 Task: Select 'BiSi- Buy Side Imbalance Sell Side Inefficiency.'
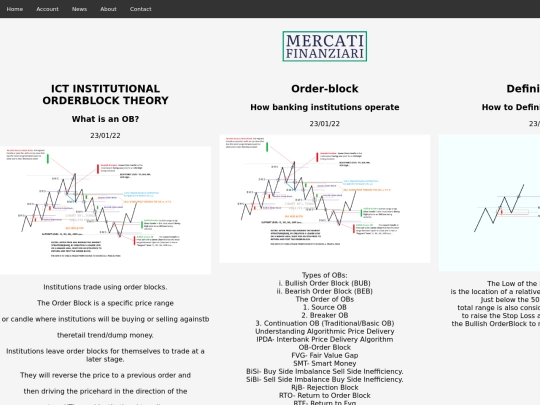click(325, 371)
